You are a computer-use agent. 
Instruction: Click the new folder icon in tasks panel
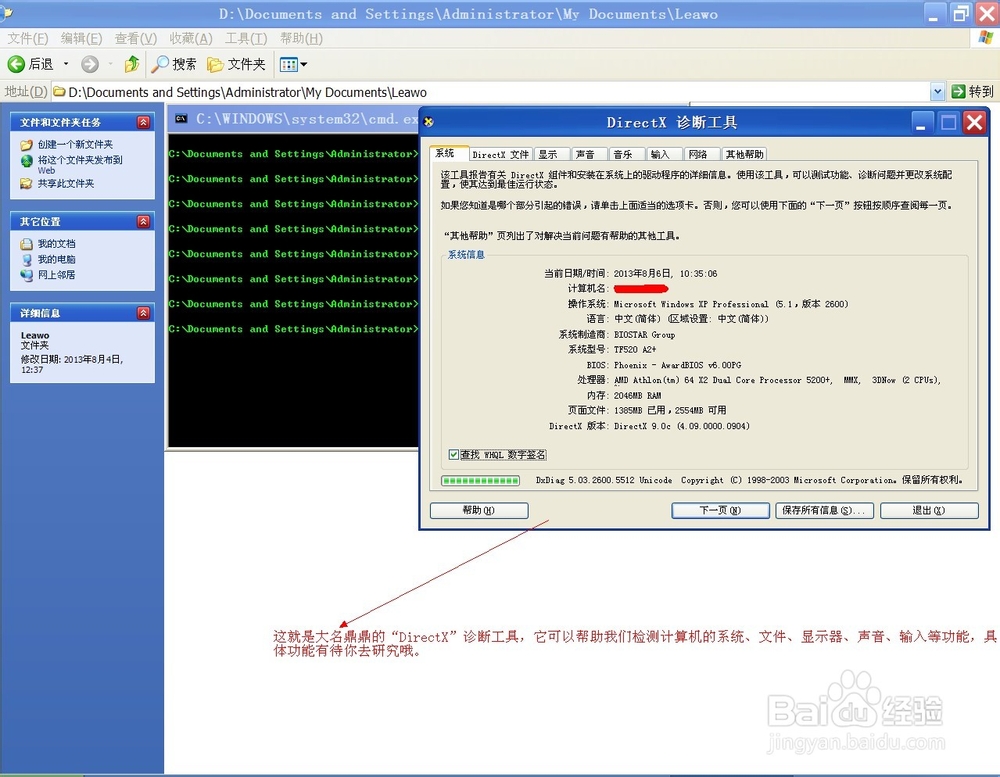[26, 145]
